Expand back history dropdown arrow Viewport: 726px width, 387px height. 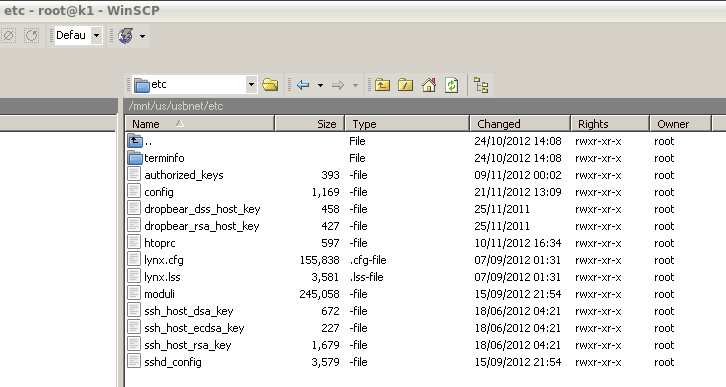320,85
